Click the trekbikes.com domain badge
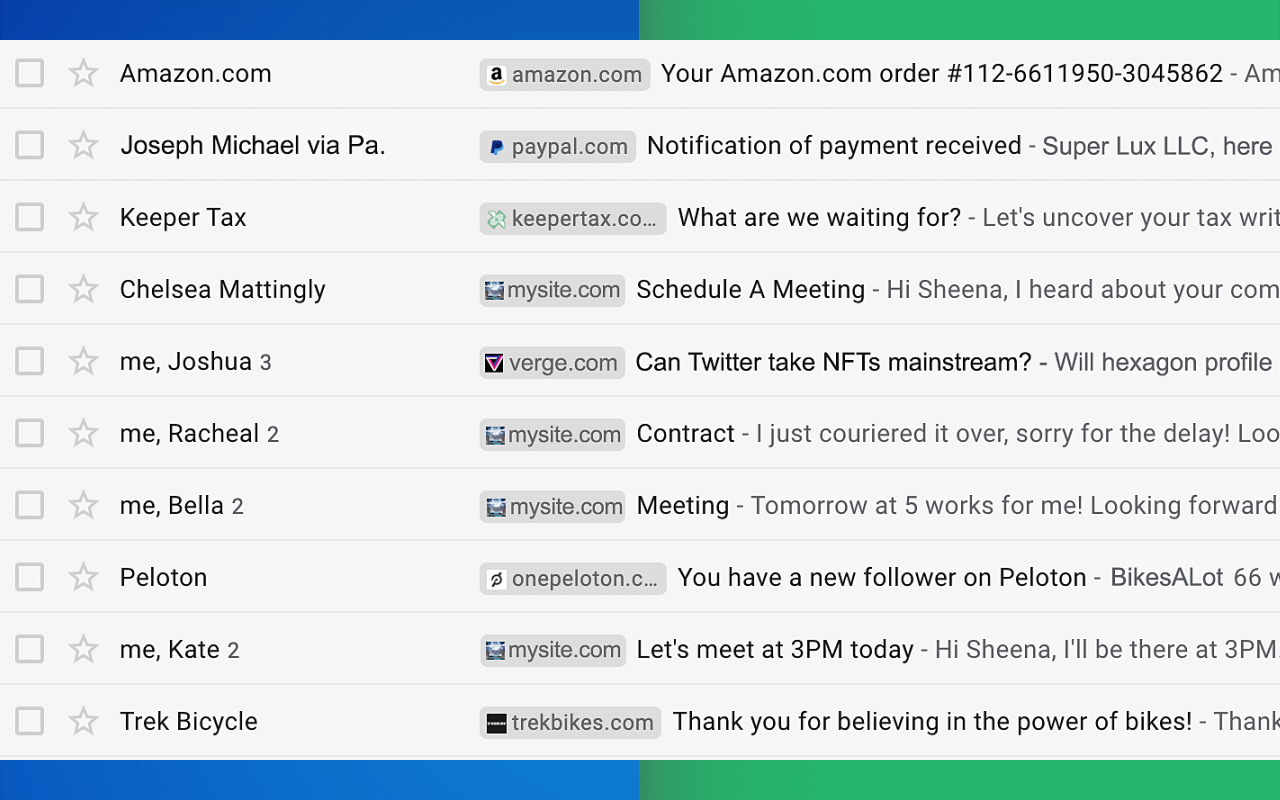This screenshot has width=1280, height=800. point(570,722)
